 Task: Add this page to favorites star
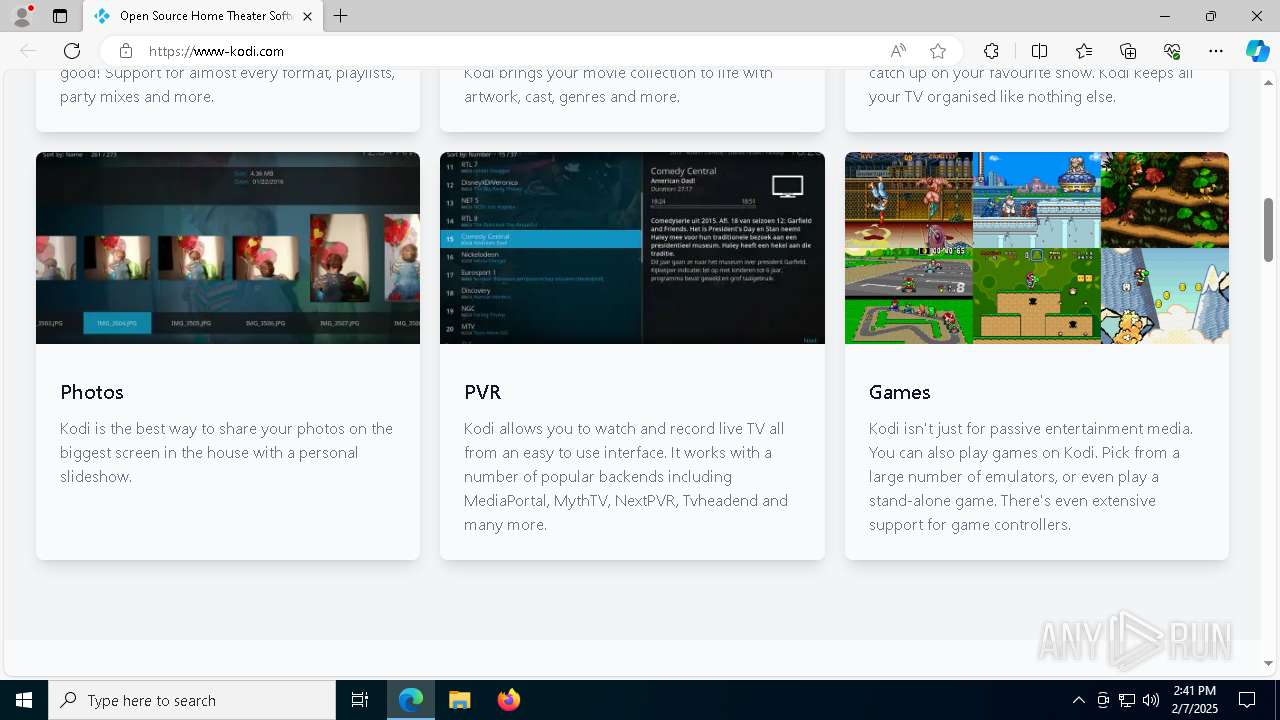[938, 51]
